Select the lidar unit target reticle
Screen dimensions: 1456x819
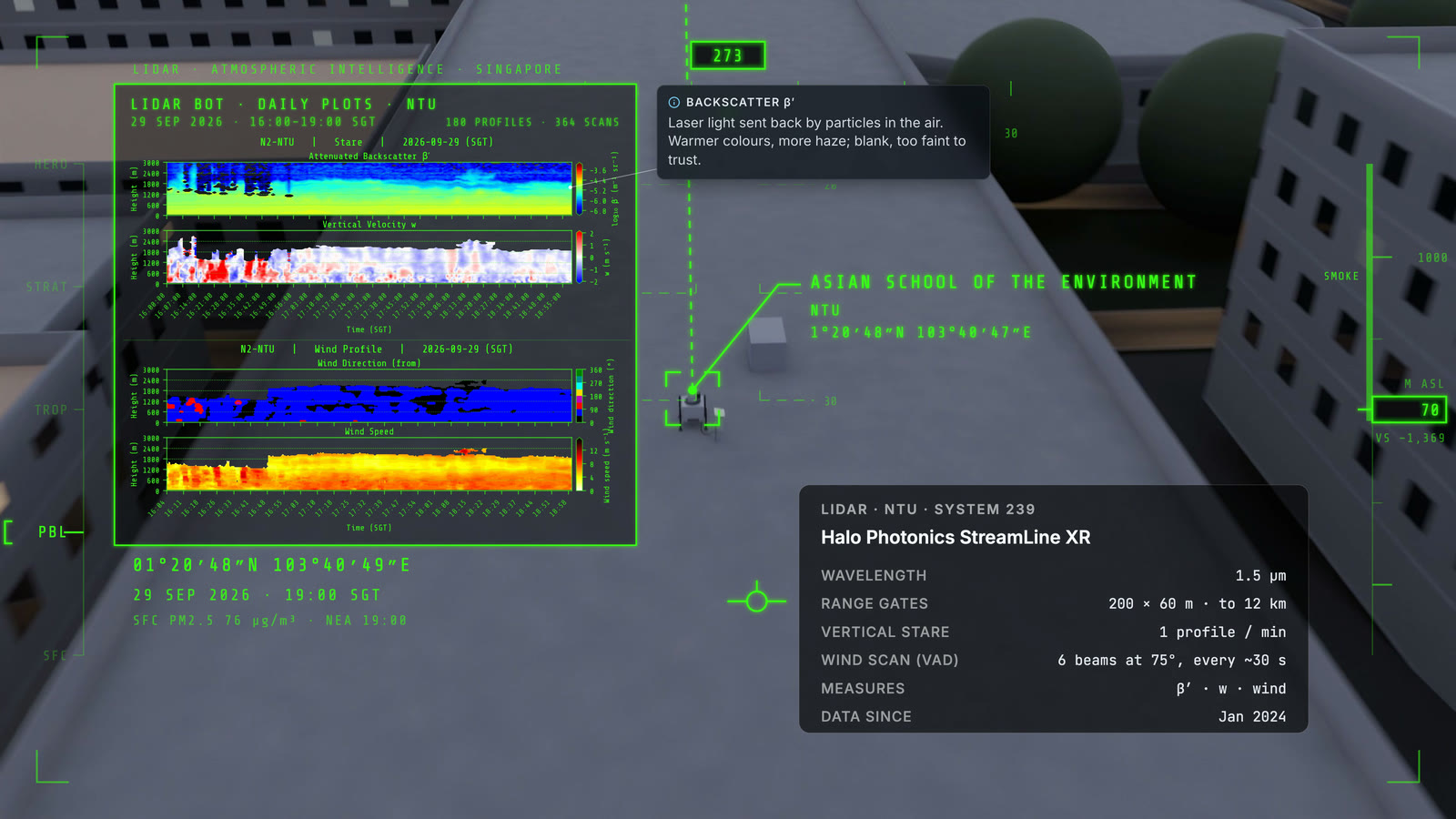[693, 399]
